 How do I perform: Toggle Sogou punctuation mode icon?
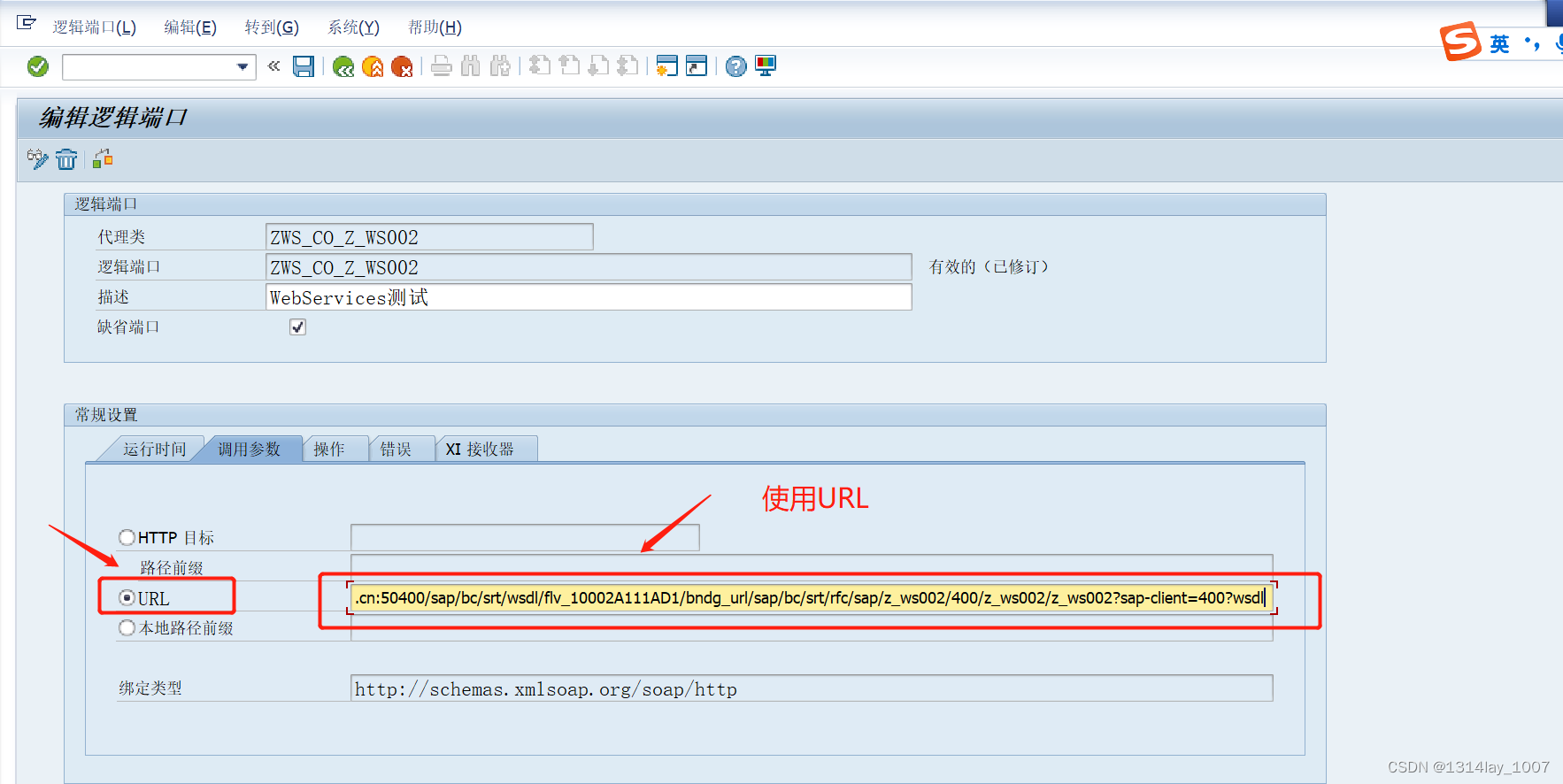pos(1532,42)
